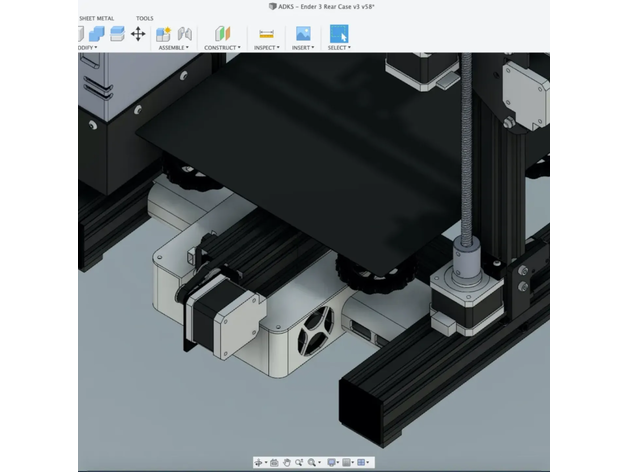628x472 pixels.
Task: Click the Look At camera icon
Action: [274, 463]
